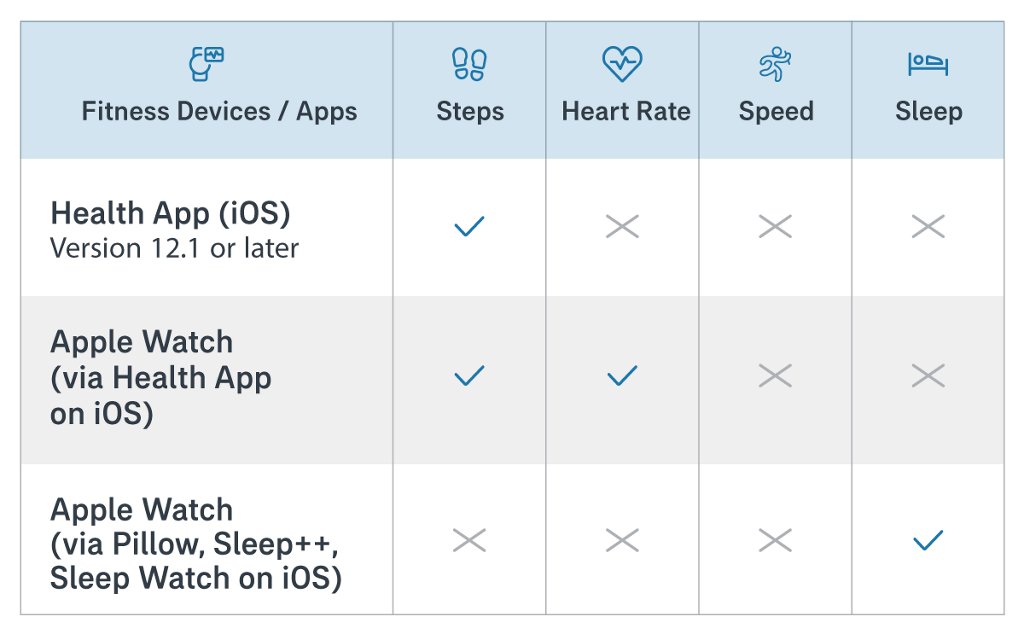This screenshot has height=640, width=1024.
Task: Select the Fitness Devices / Apps header label
Action: point(219,111)
